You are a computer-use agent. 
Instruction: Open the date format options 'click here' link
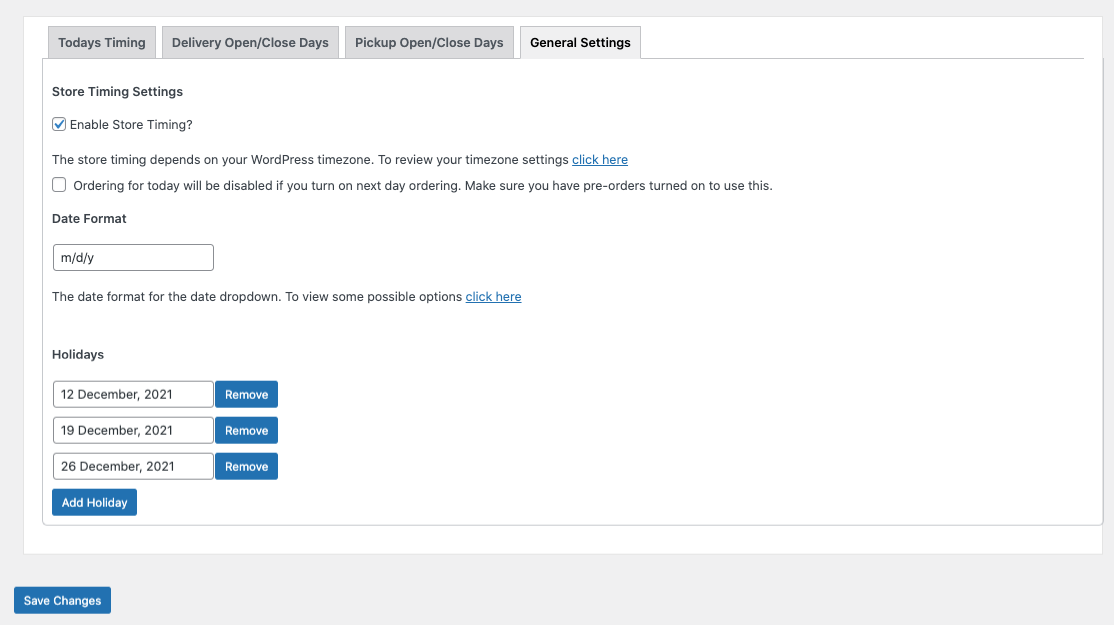[493, 297]
